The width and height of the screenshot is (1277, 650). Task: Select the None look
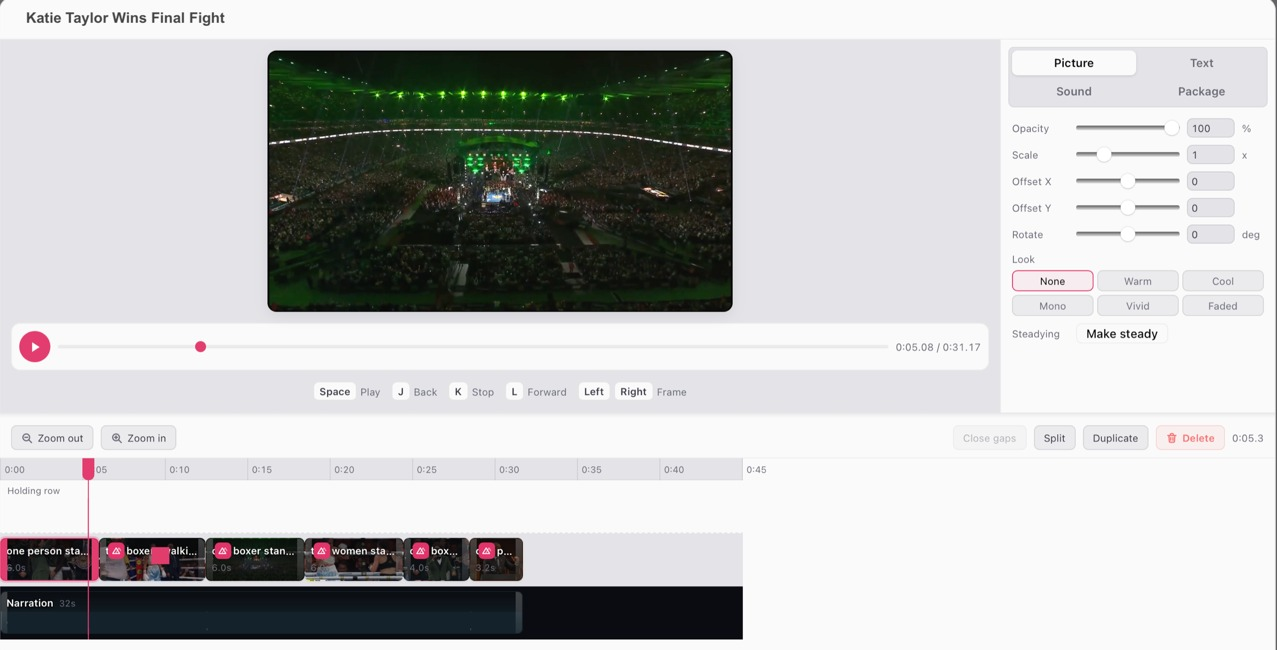tap(1052, 281)
